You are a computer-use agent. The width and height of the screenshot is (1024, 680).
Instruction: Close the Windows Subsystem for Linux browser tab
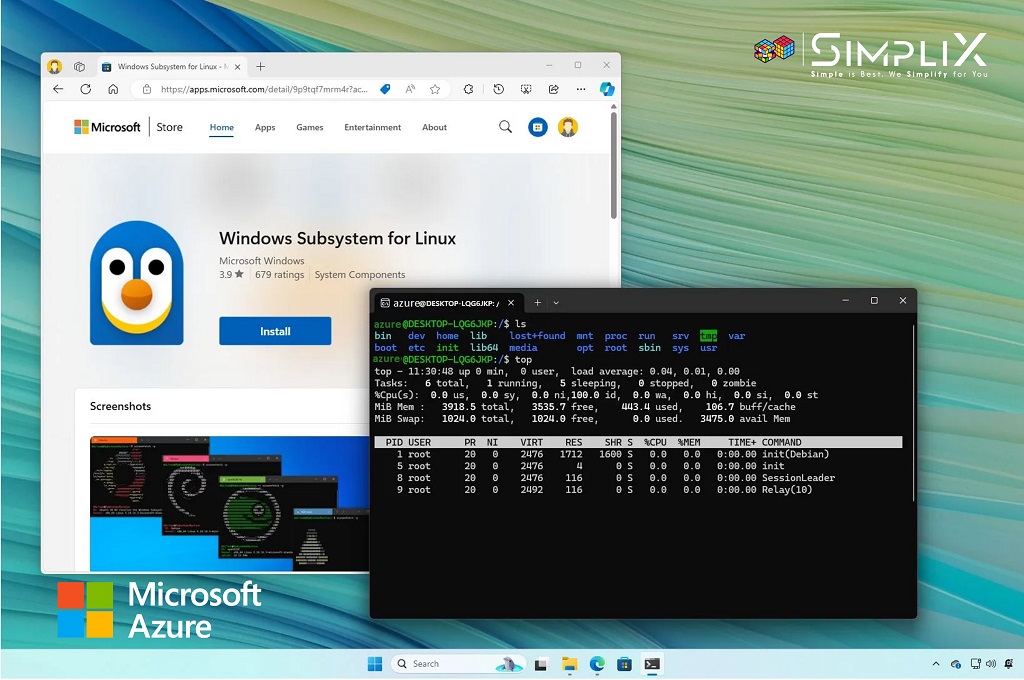pos(238,67)
